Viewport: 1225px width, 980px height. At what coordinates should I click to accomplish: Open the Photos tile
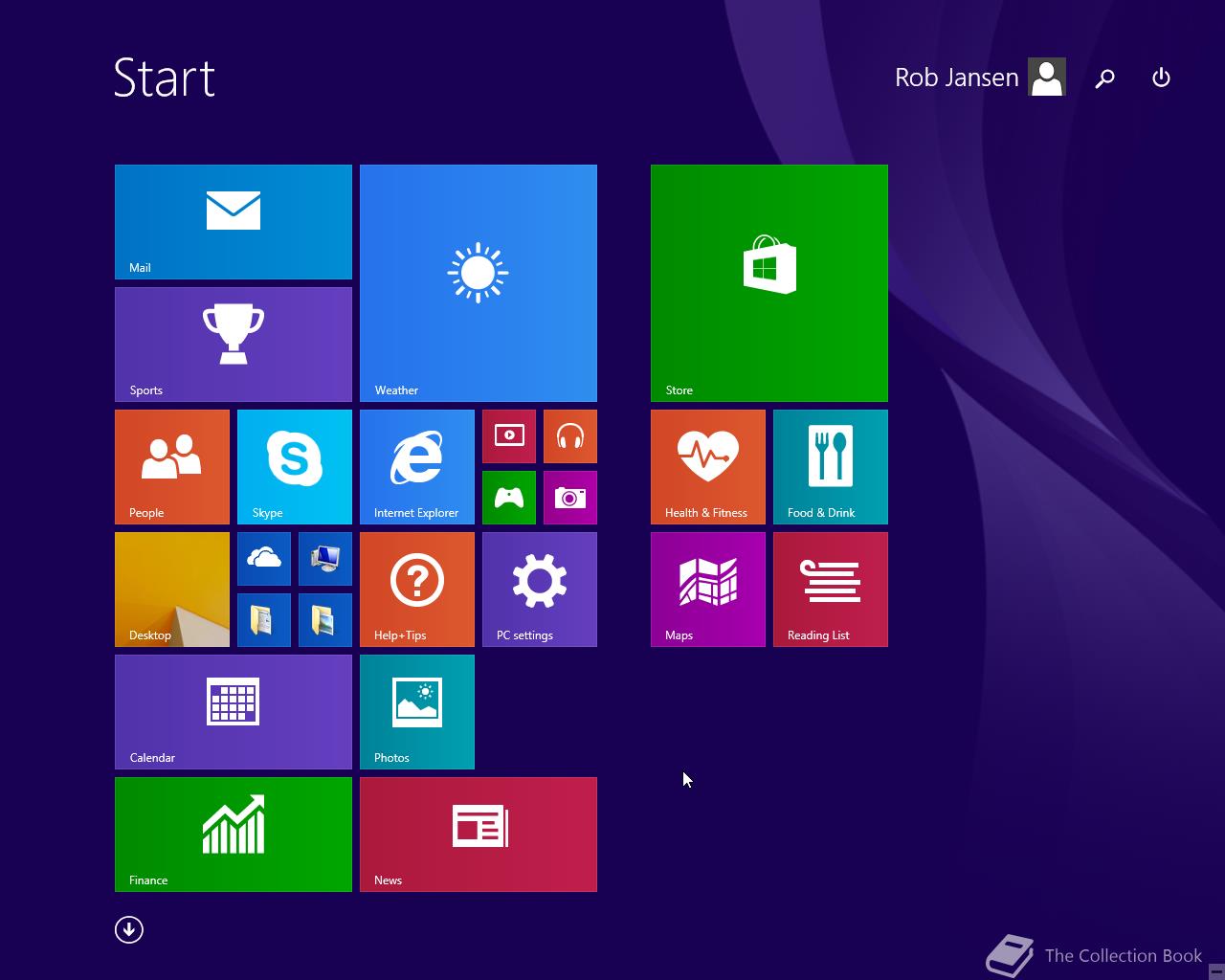click(x=417, y=712)
